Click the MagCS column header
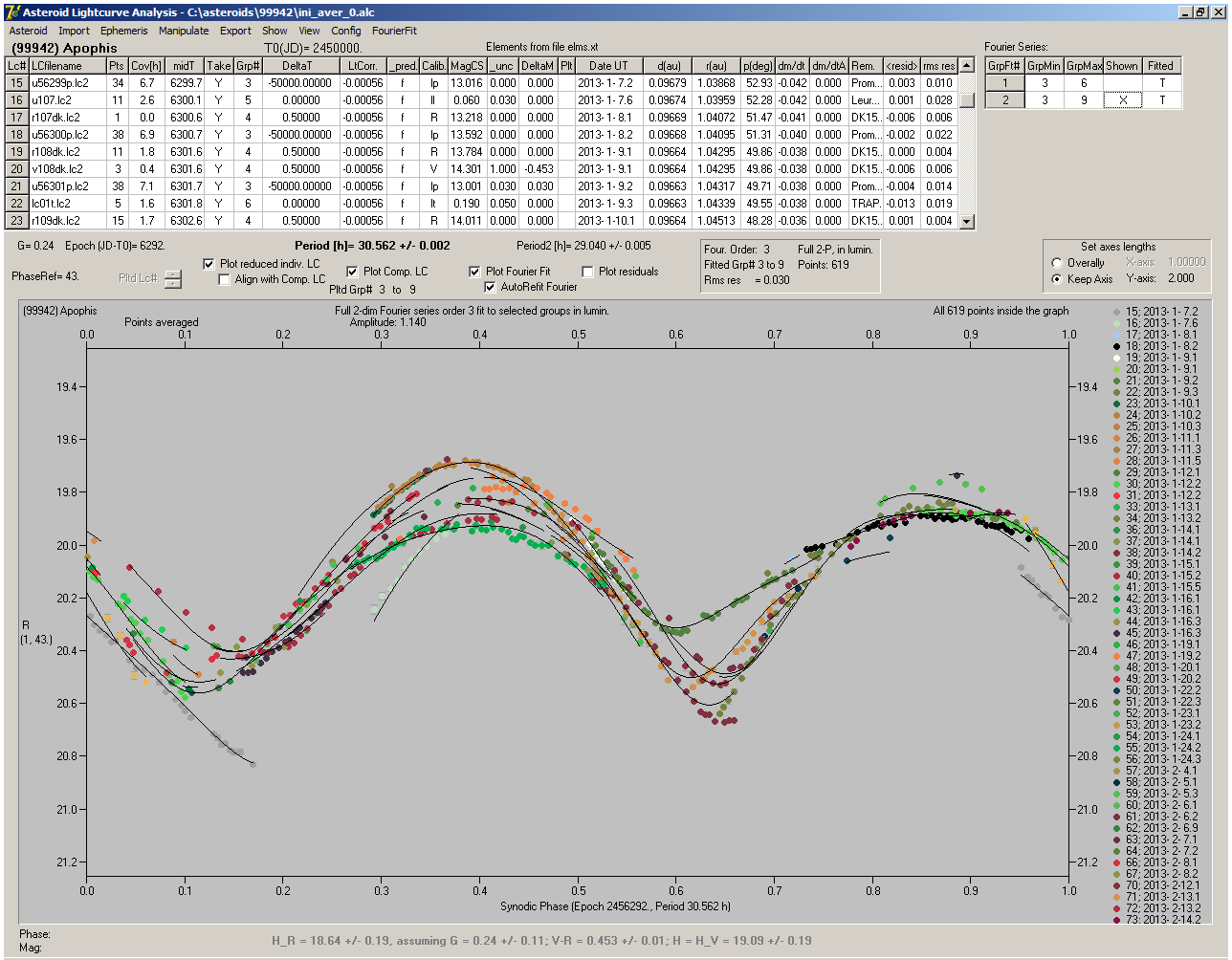The width and height of the screenshot is (1232, 960). pyautogui.click(x=467, y=66)
